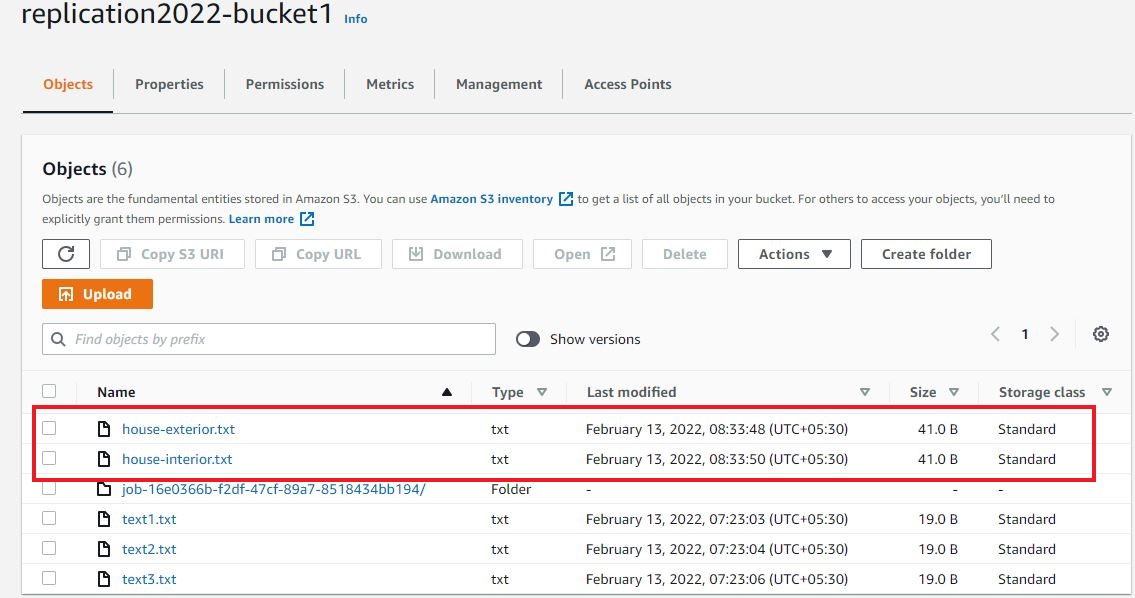Open the Storage class column filter

coord(1107,392)
